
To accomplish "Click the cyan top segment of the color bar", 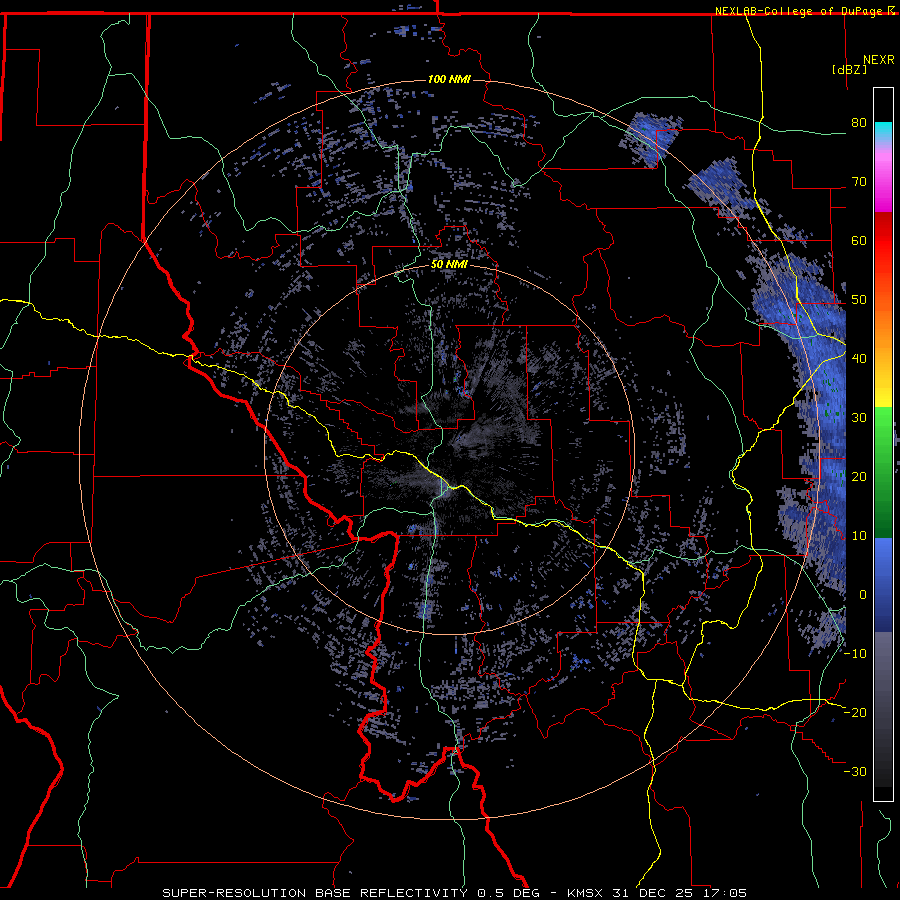I will [883, 132].
